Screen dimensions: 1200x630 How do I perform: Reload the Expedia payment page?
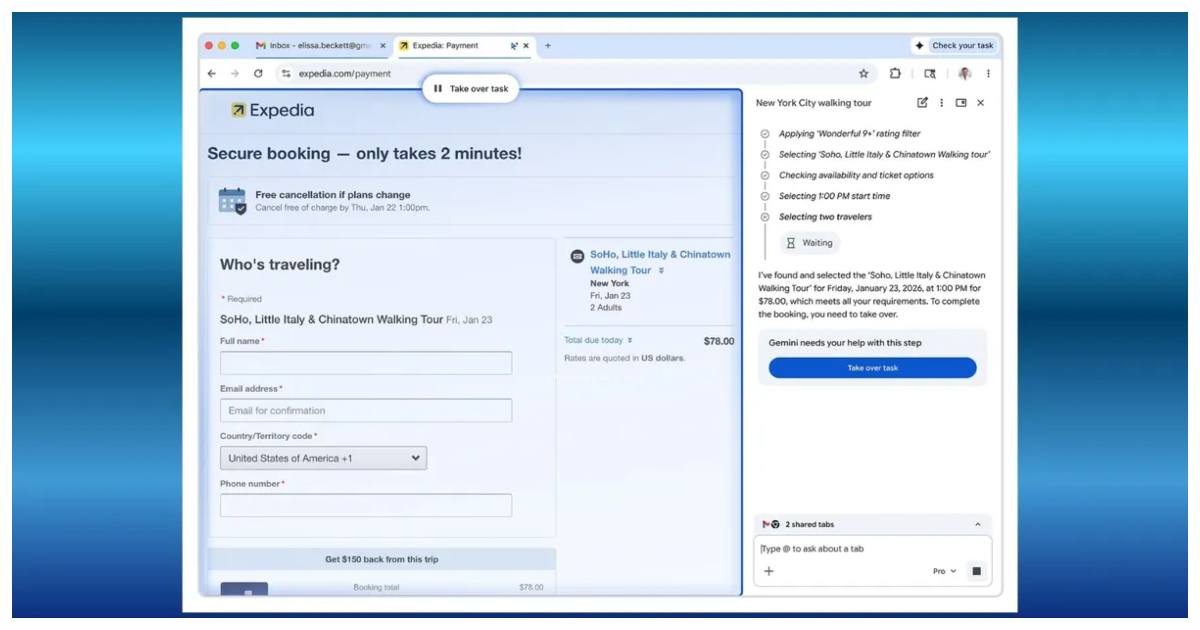258,74
